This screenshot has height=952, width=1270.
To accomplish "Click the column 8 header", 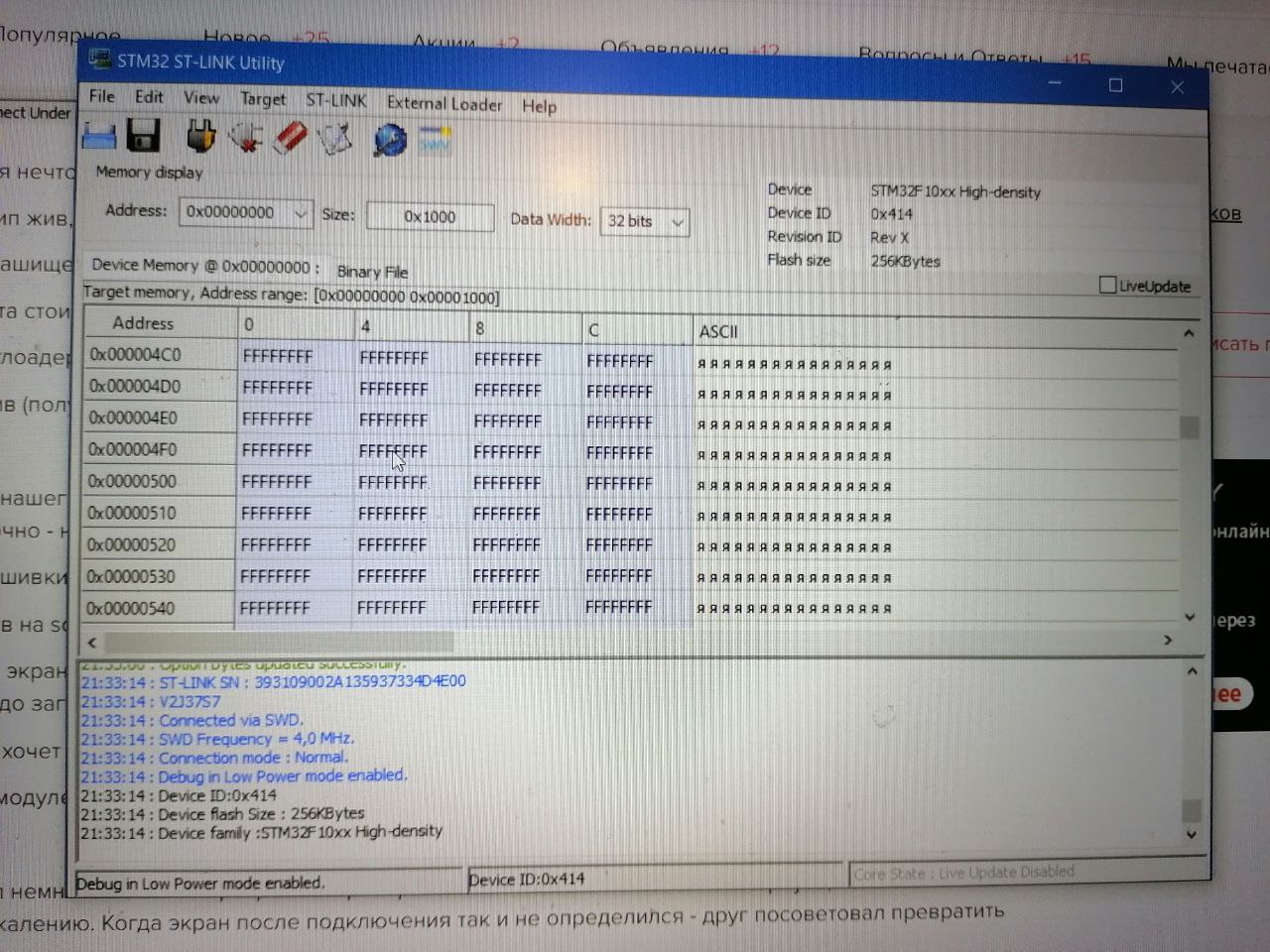I will (526, 328).
